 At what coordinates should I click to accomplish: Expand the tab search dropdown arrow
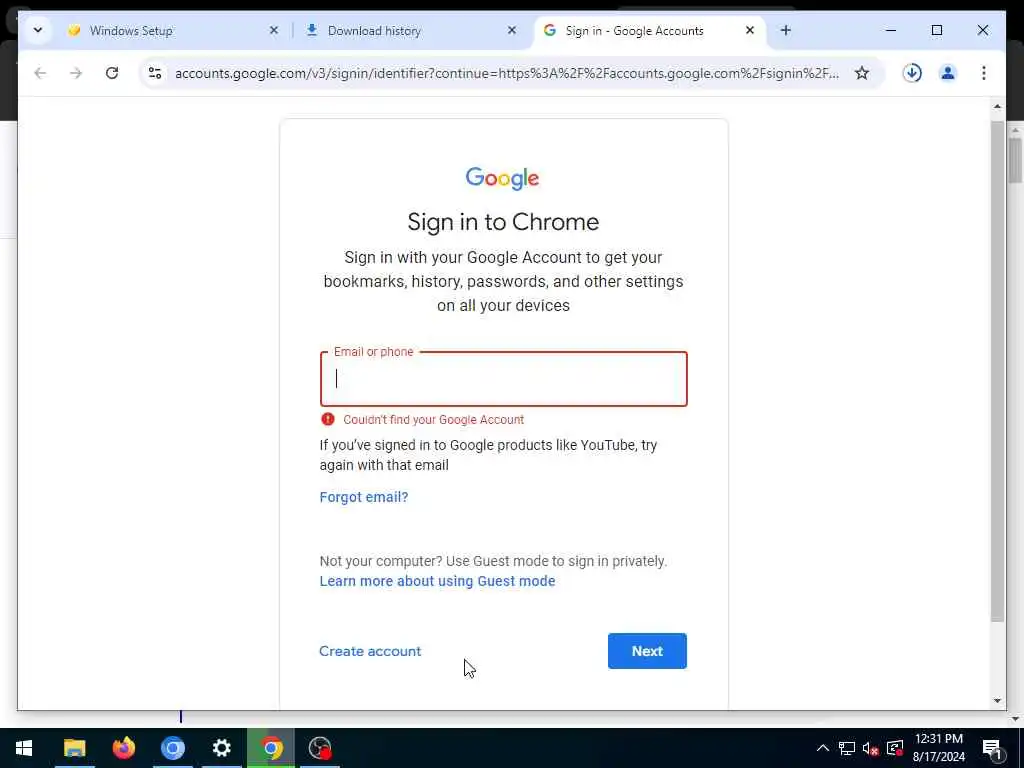pos(38,30)
